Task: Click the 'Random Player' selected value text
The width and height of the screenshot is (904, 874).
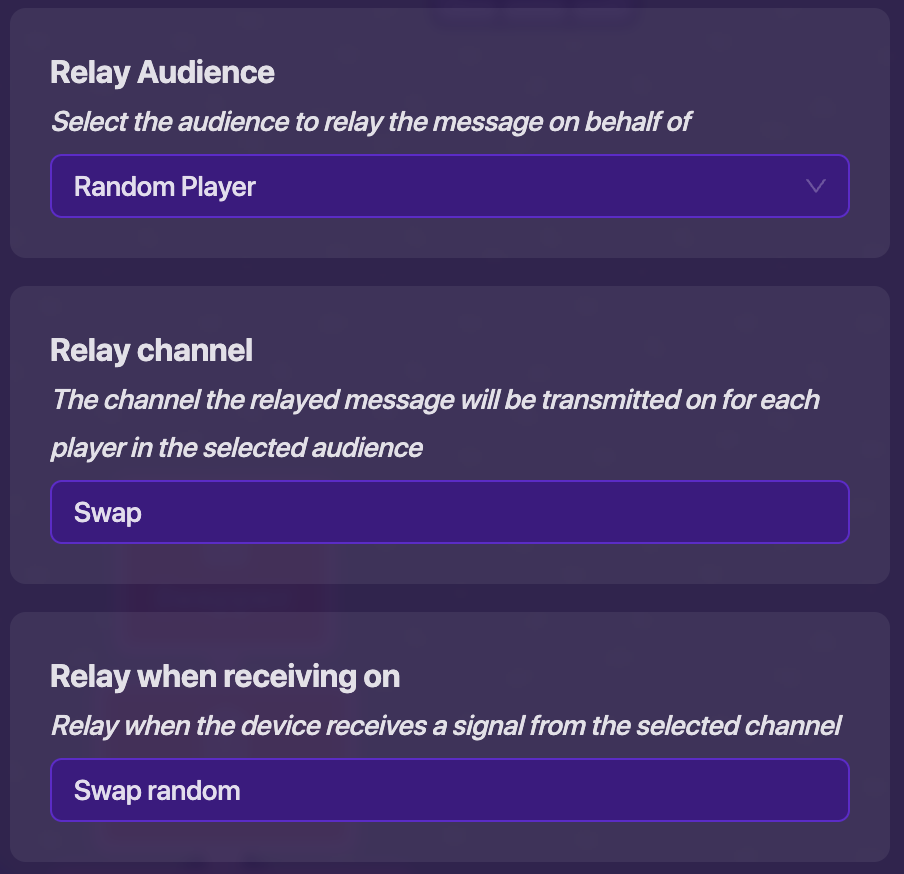Action: coord(165,187)
